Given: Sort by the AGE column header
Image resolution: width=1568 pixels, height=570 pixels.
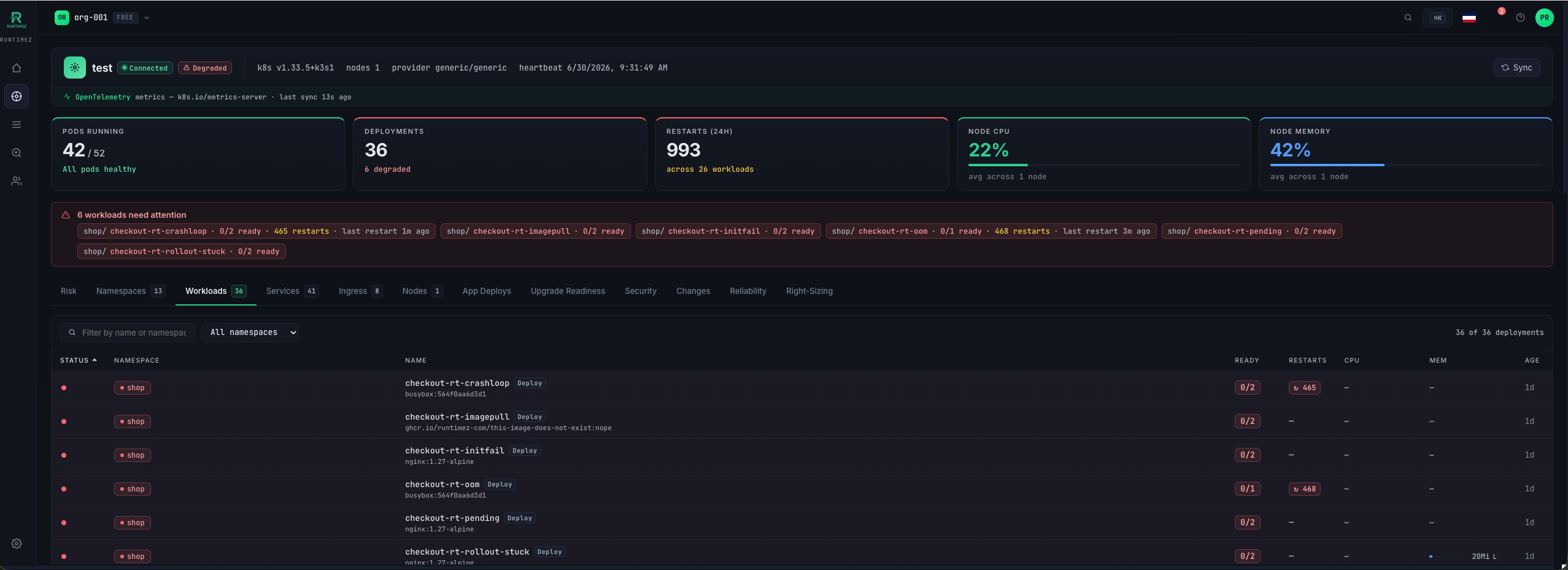Looking at the screenshot, I should [x=1532, y=360].
